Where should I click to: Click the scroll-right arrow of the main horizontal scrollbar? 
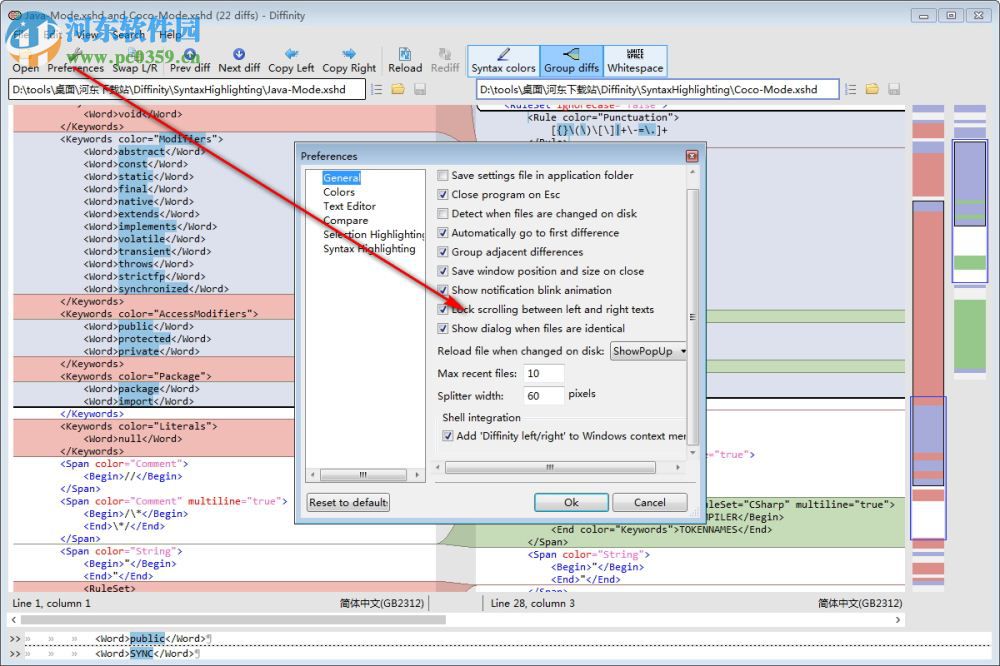(x=898, y=619)
